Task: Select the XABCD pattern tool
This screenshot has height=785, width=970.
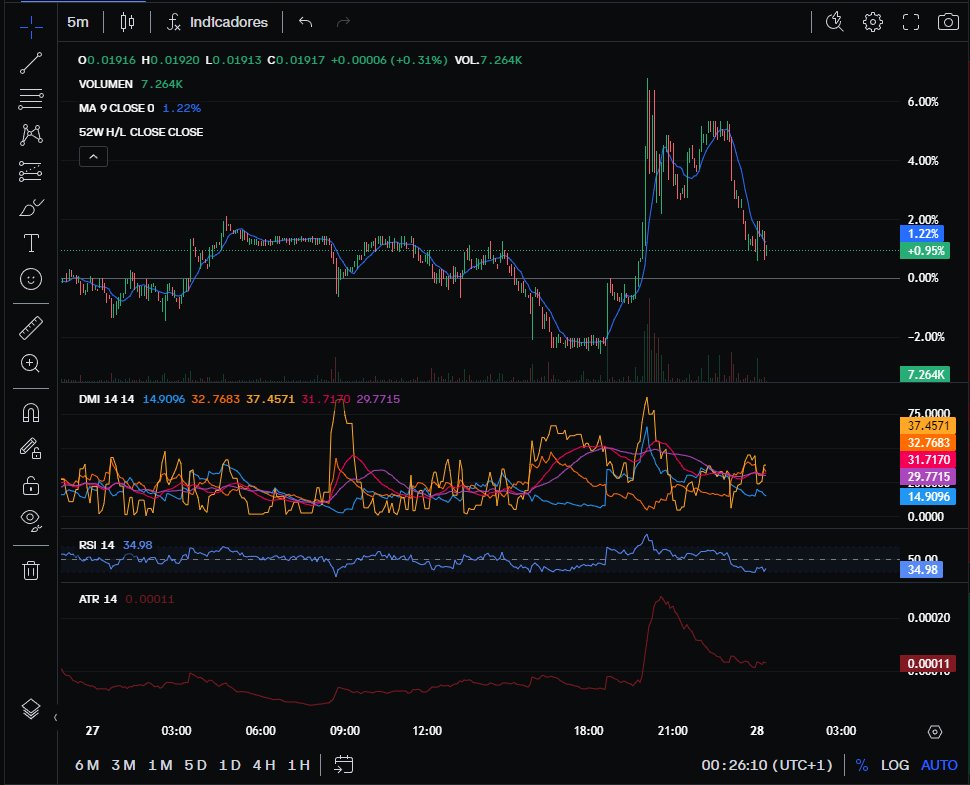Action: coord(31,134)
